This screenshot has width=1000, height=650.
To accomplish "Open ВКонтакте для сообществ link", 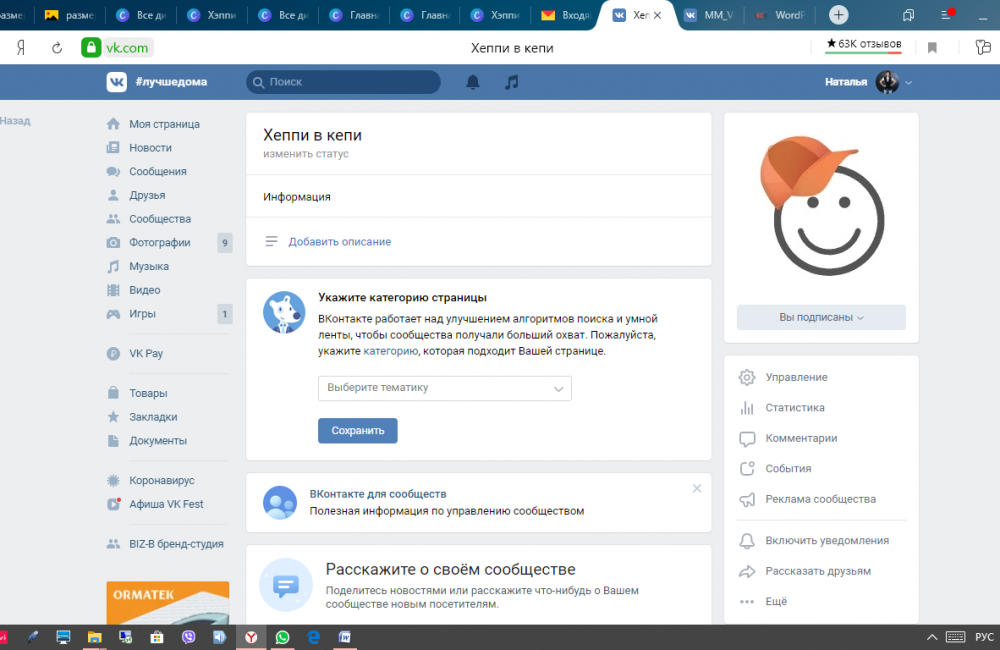I will point(378,494).
